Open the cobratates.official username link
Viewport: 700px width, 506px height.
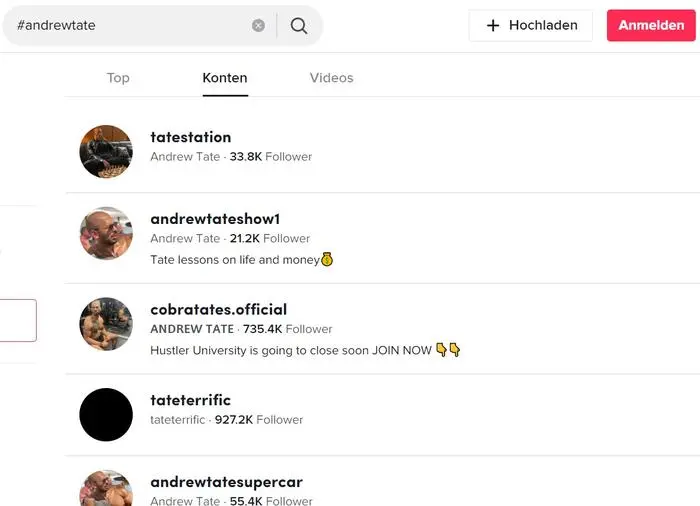(219, 309)
